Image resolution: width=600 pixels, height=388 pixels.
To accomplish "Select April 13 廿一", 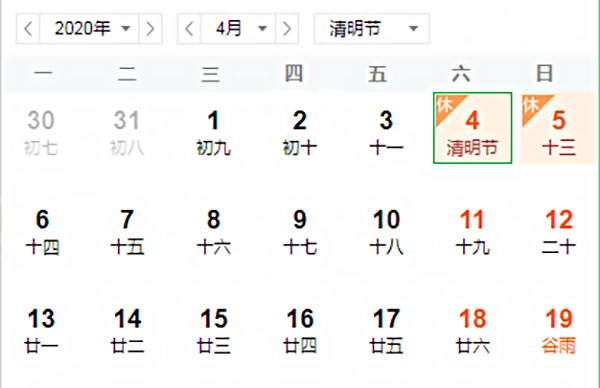I will 41,331.
